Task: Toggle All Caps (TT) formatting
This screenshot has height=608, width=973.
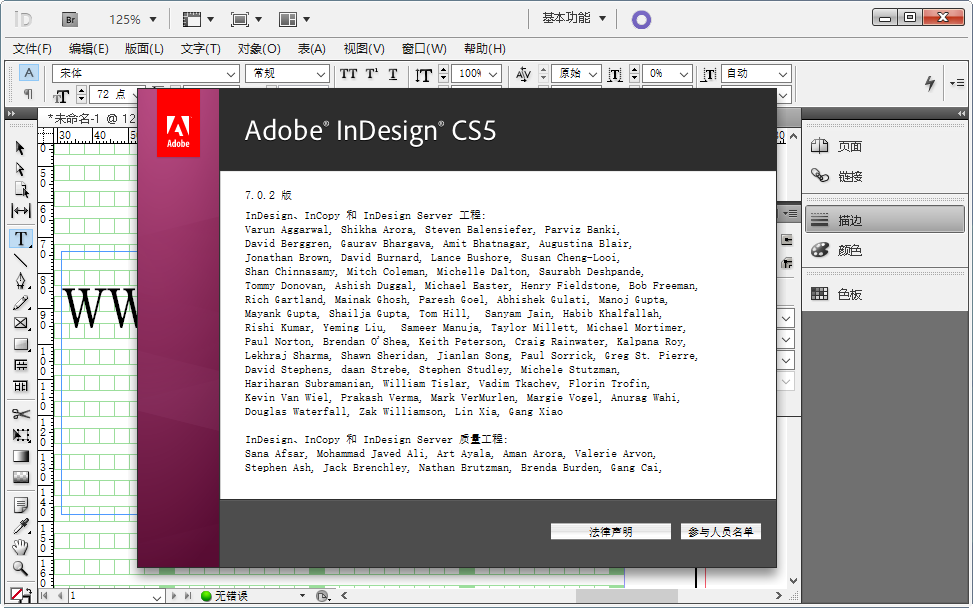Action: click(x=348, y=74)
